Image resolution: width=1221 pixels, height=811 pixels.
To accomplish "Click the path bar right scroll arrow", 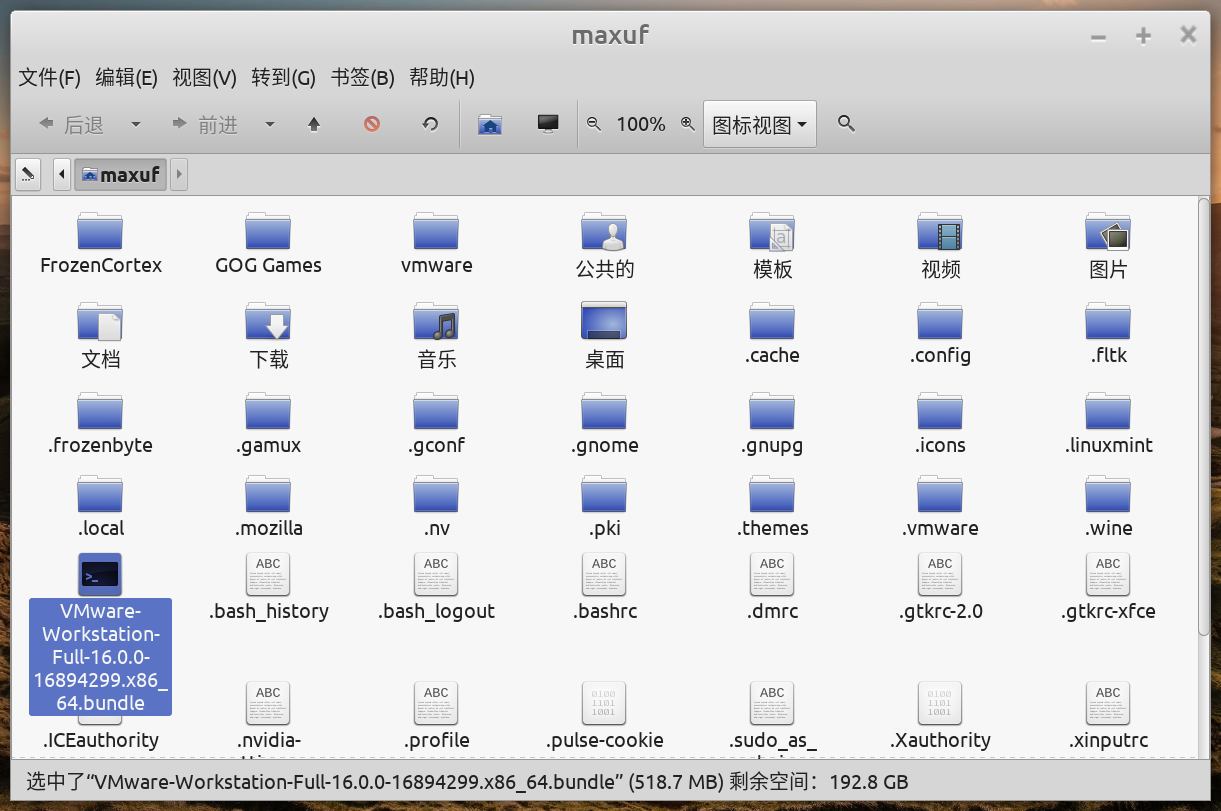I will tap(179, 174).
